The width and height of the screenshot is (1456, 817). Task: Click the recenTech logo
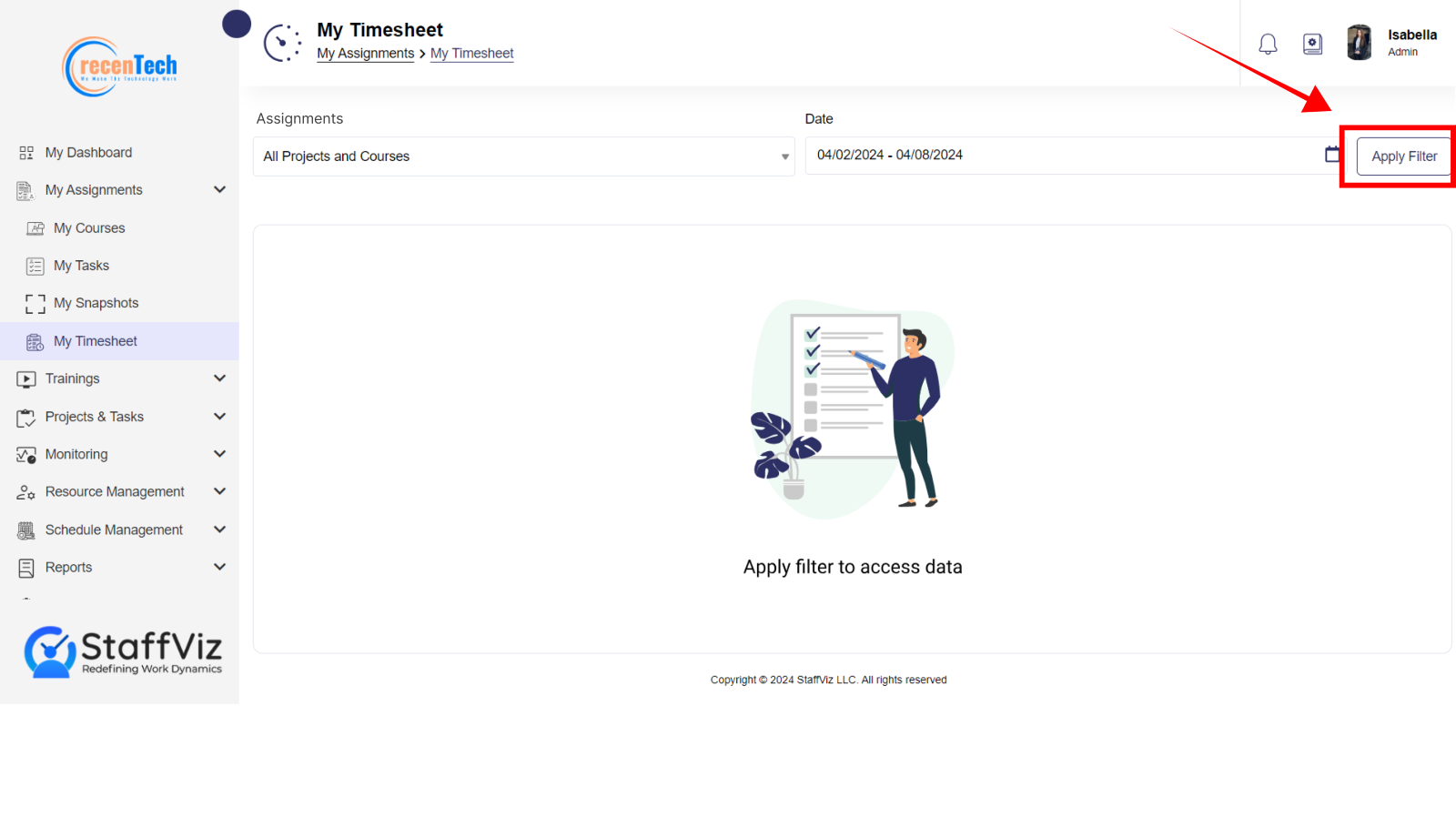click(119, 66)
